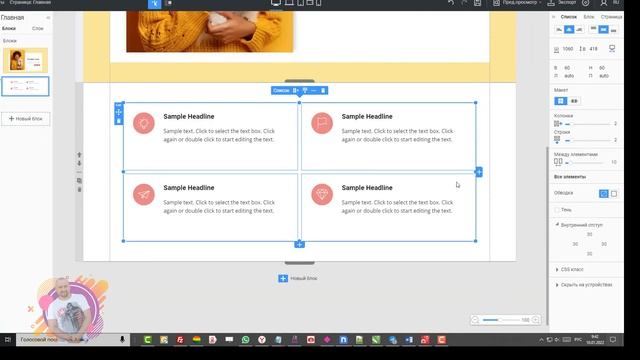Screen dimensions: 640x360
Task: Expand the Скрыть на устройствах section
Action: coord(584,285)
